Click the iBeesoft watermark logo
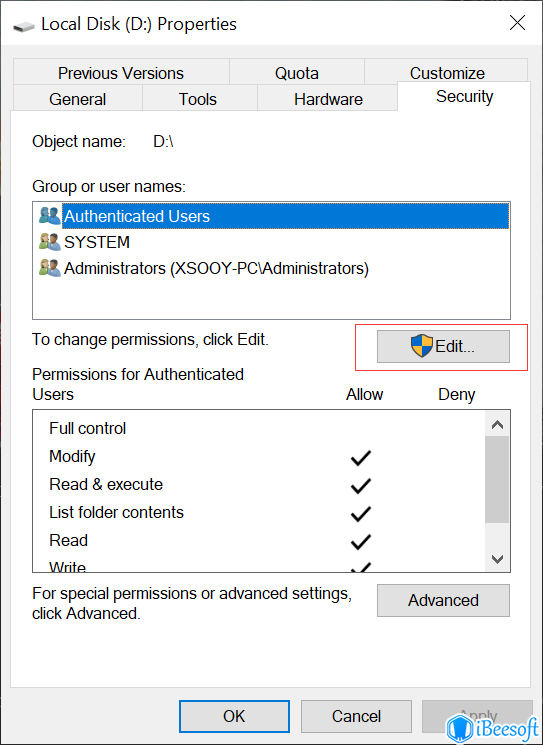The height and width of the screenshot is (745, 543). [492, 727]
